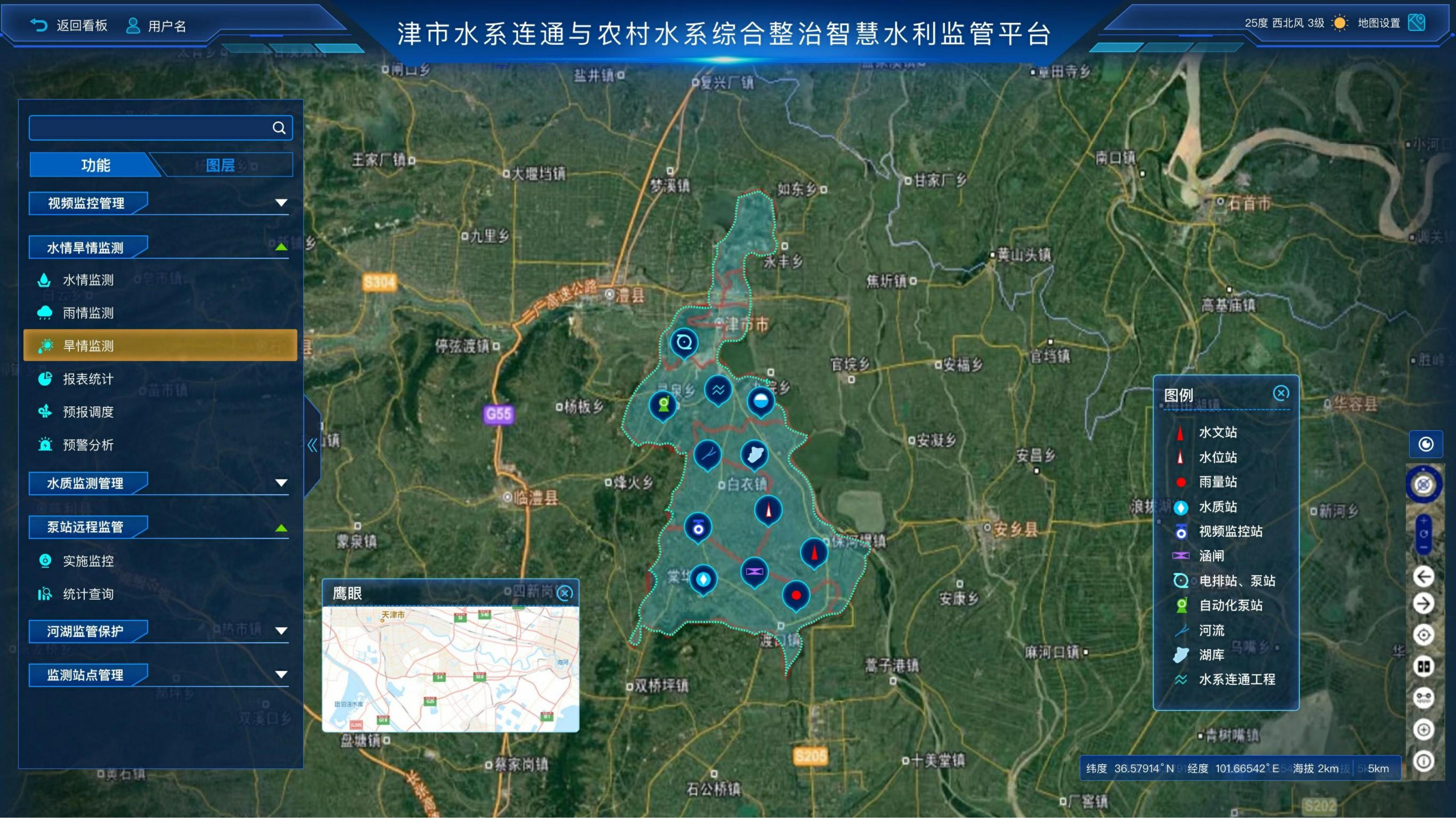1456x818 pixels.
Task: Click the zoom in/out slider control
Action: 1424,534
